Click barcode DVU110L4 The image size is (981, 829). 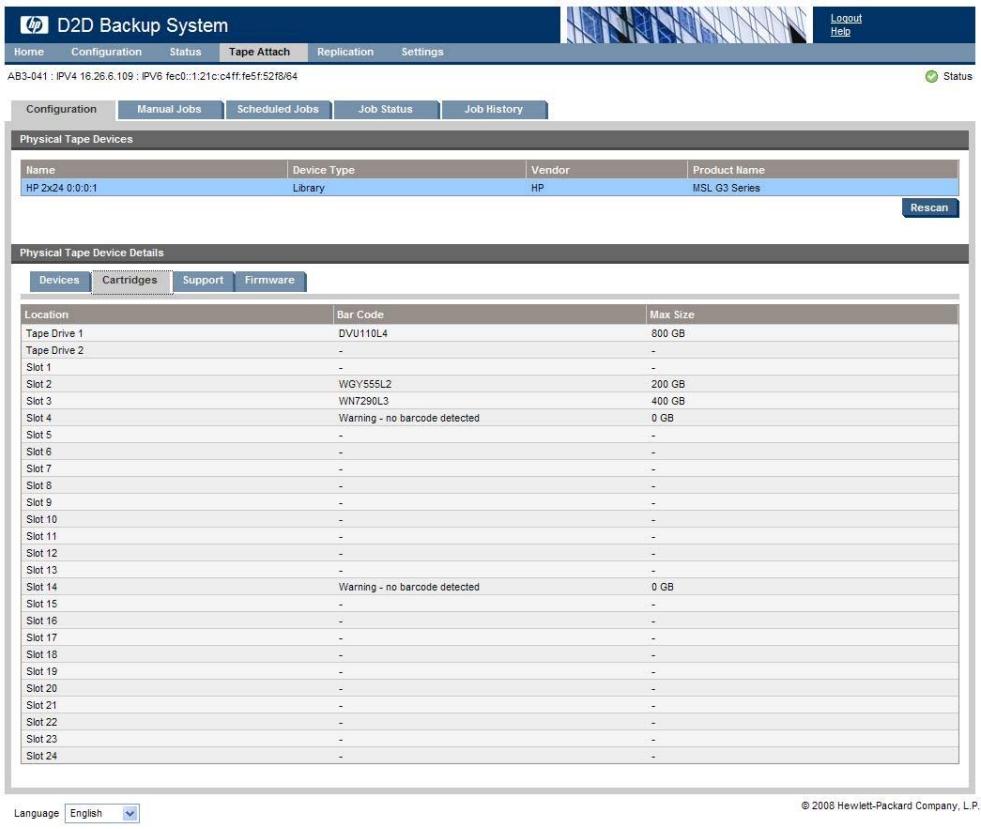click(x=363, y=333)
